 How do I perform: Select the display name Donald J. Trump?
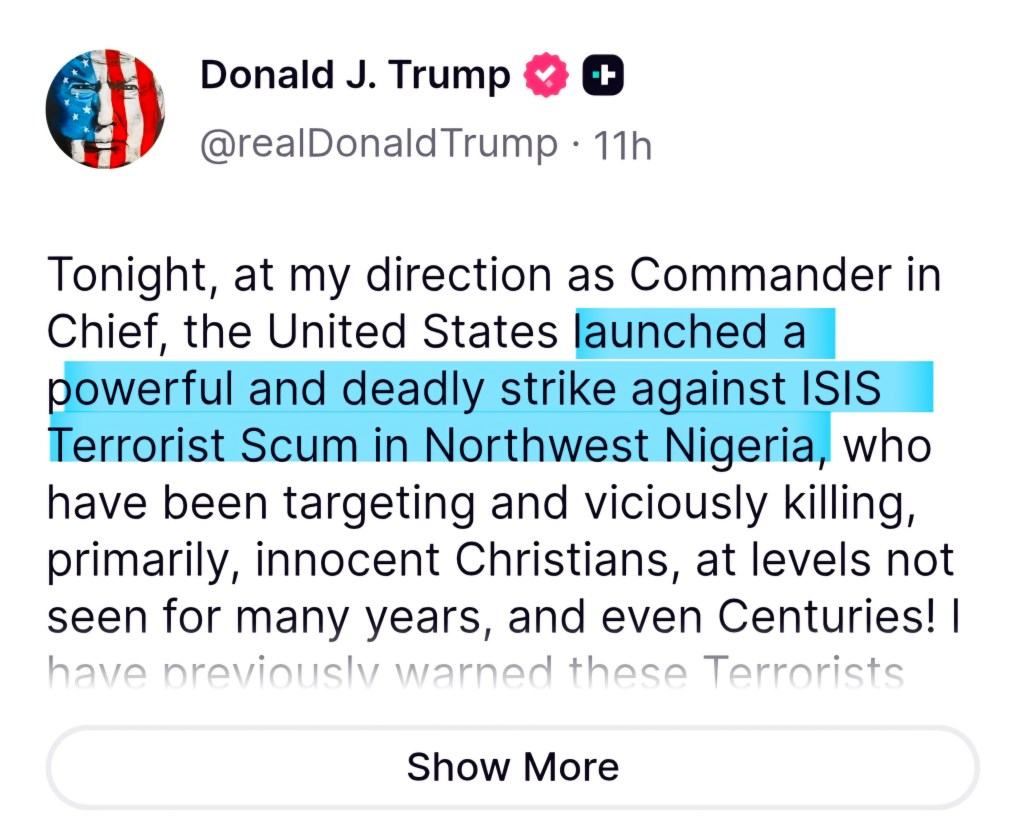[x=355, y=73]
